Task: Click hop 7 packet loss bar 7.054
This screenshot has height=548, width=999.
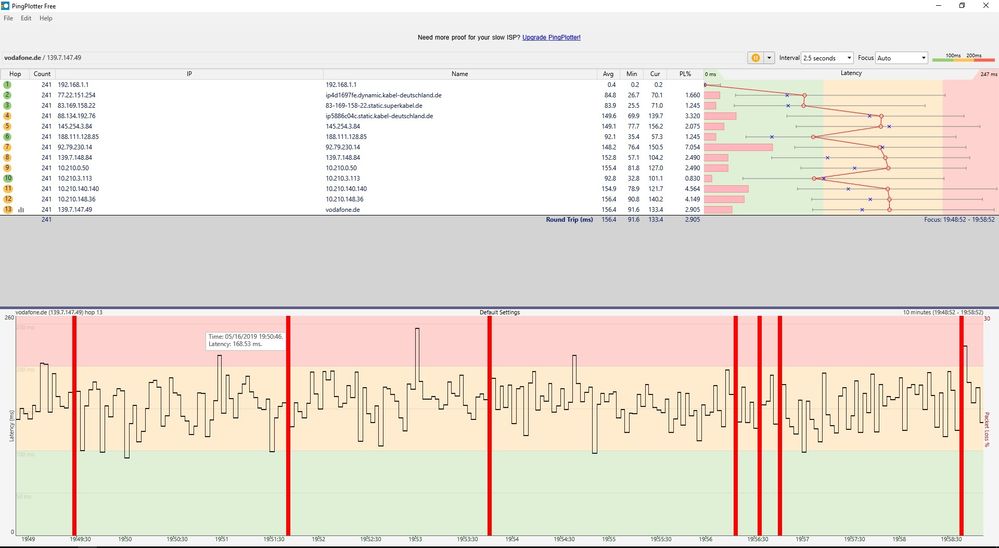Action: click(x=738, y=147)
